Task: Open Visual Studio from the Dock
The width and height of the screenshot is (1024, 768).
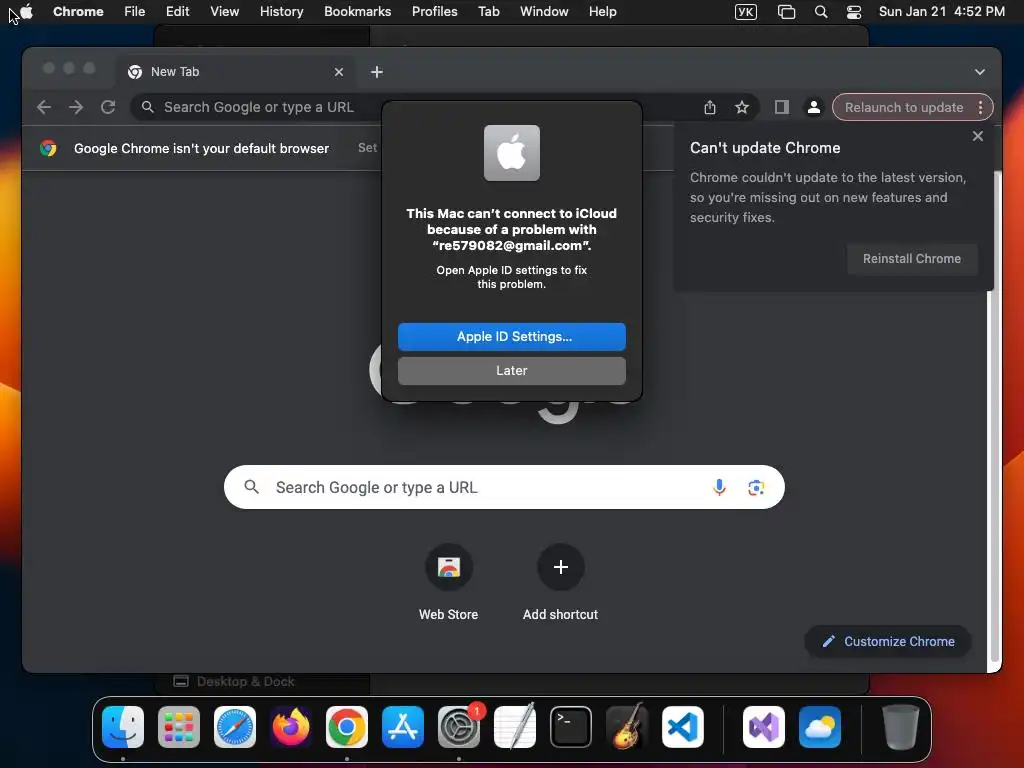Action: pos(764,727)
